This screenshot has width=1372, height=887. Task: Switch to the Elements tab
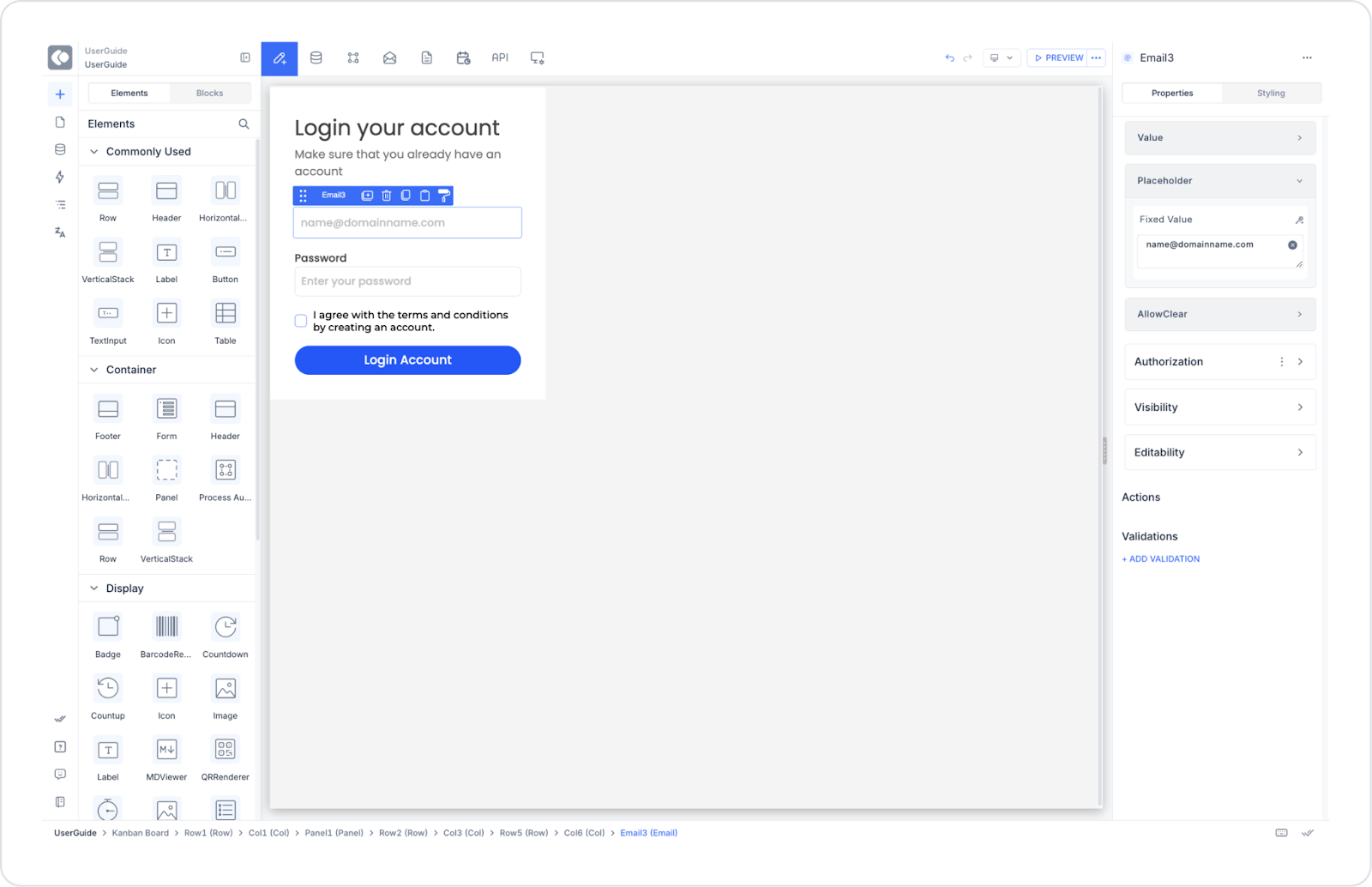pyautogui.click(x=129, y=94)
